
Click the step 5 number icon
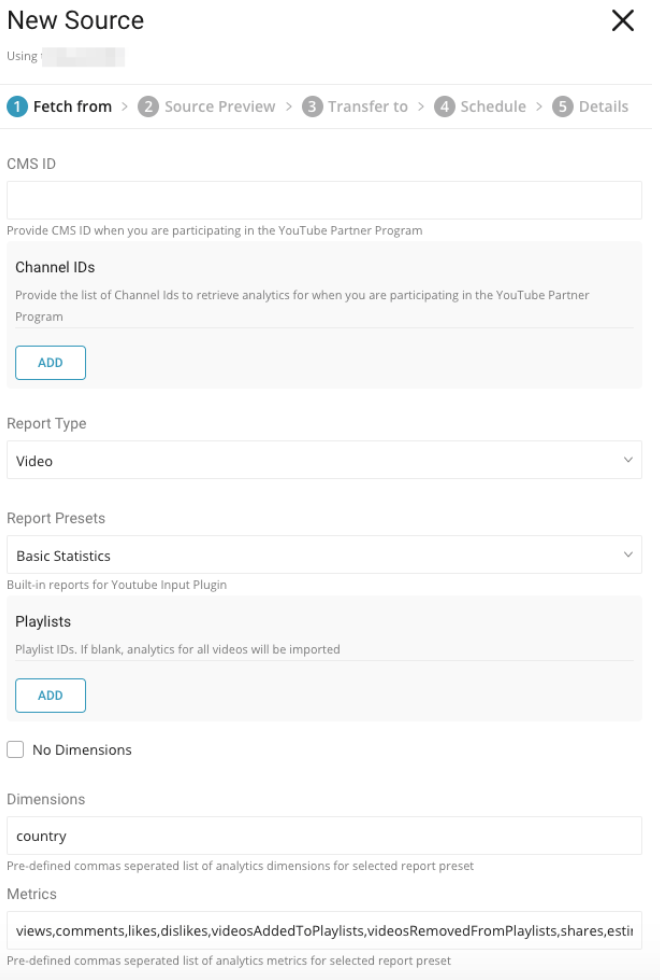tap(562, 107)
